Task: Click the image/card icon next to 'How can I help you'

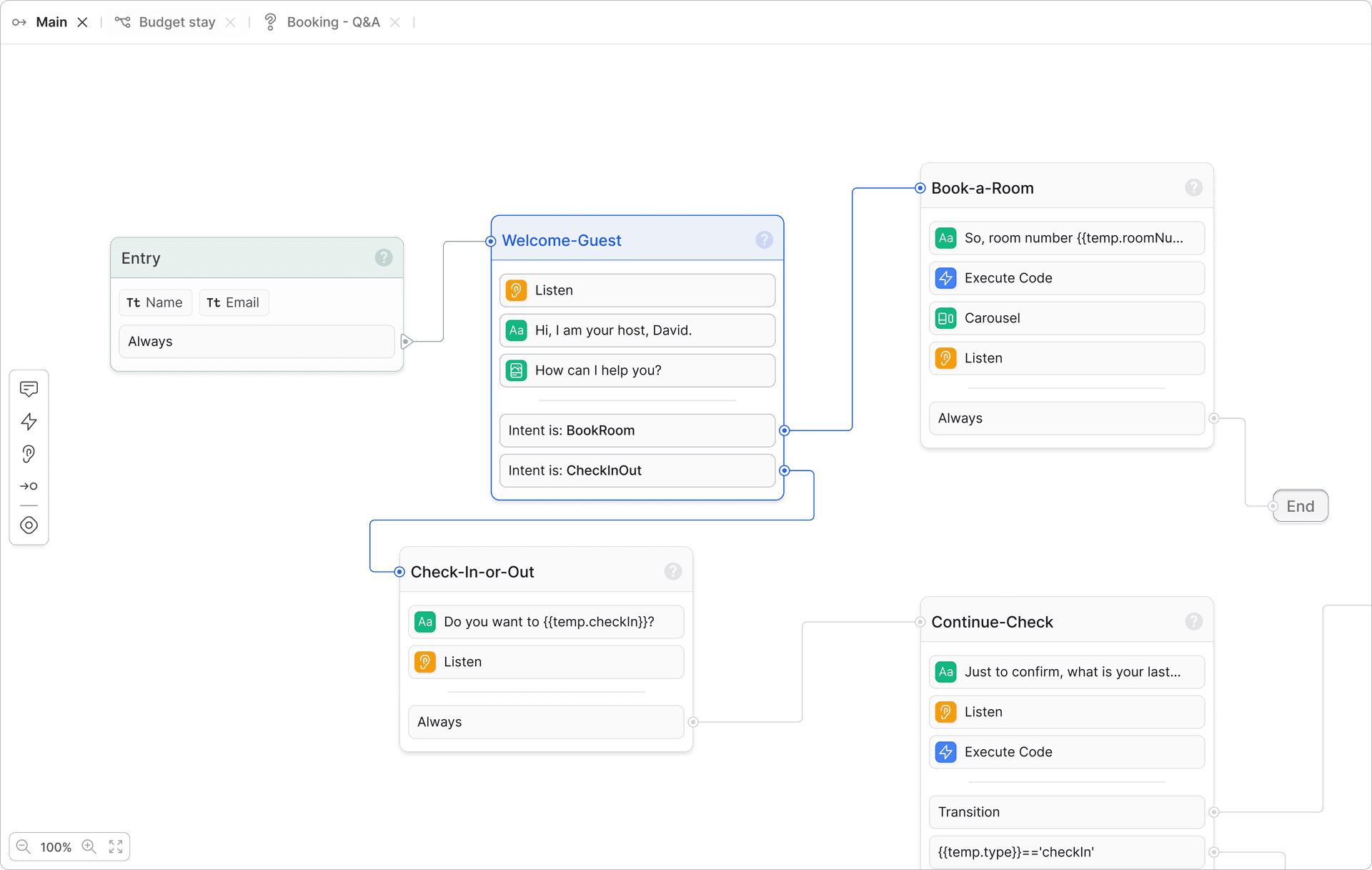Action: (517, 370)
